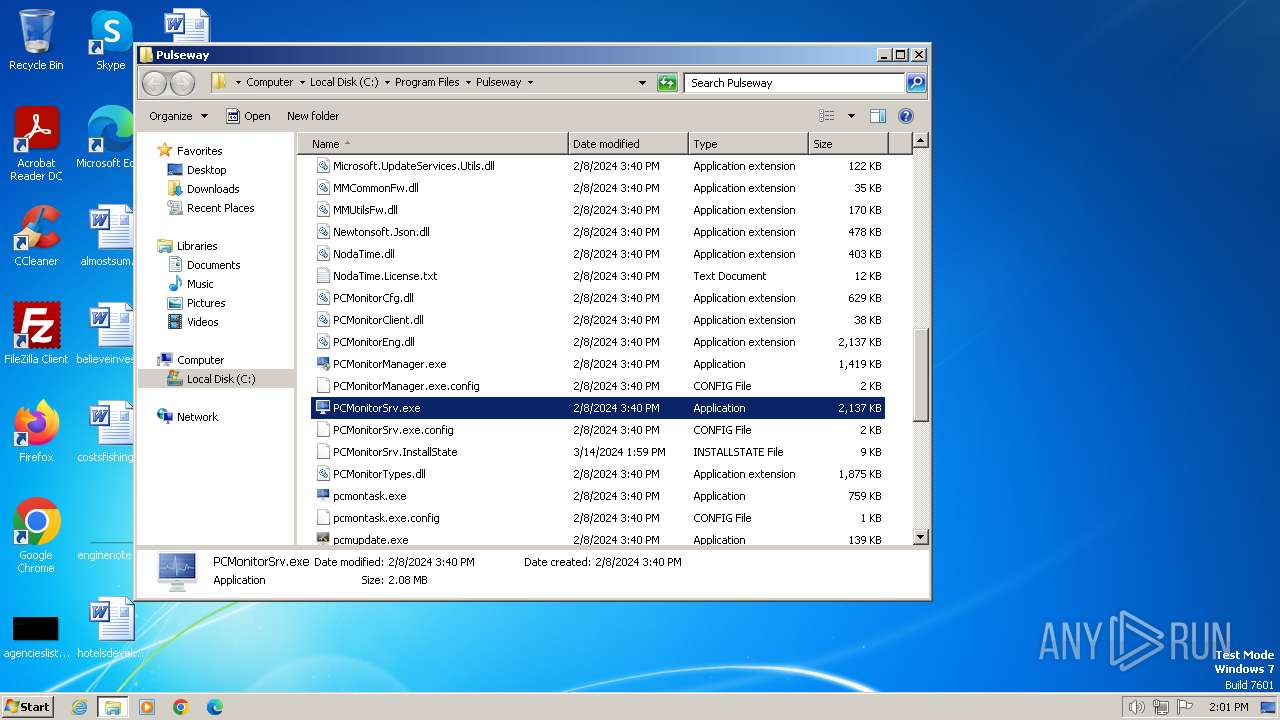The height and width of the screenshot is (720, 1280).
Task: Open the Organize dropdown menu
Action: (178, 116)
